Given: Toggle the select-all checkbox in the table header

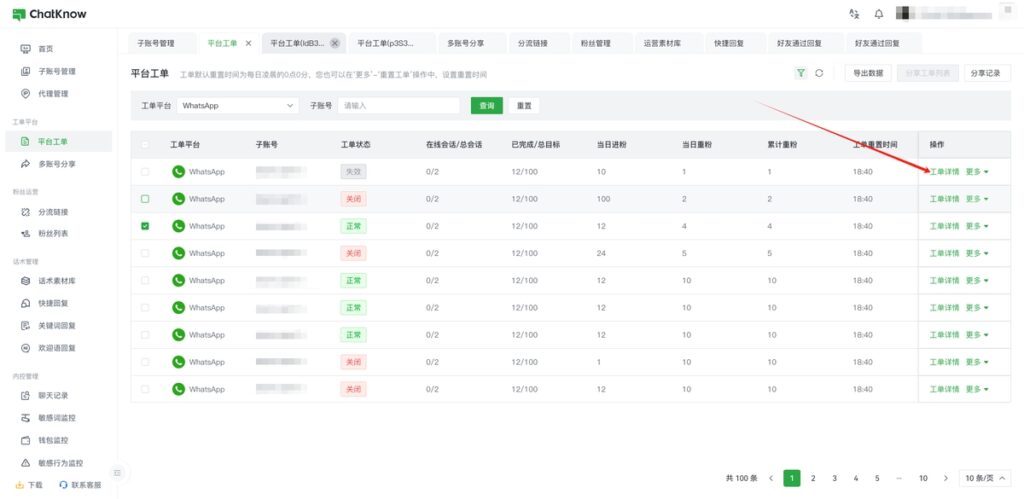Looking at the screenshot, I should point(145,144).
